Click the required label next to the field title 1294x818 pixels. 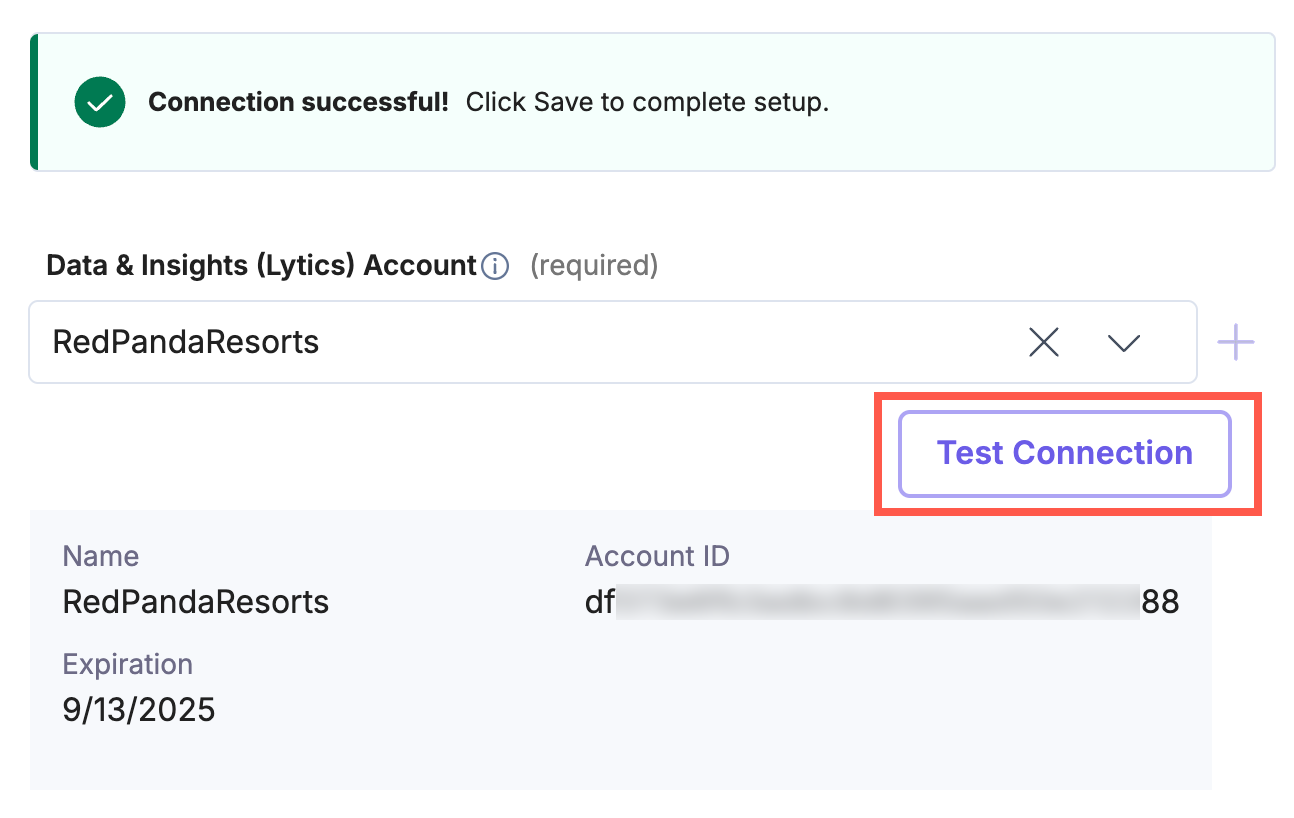[594, 265]
